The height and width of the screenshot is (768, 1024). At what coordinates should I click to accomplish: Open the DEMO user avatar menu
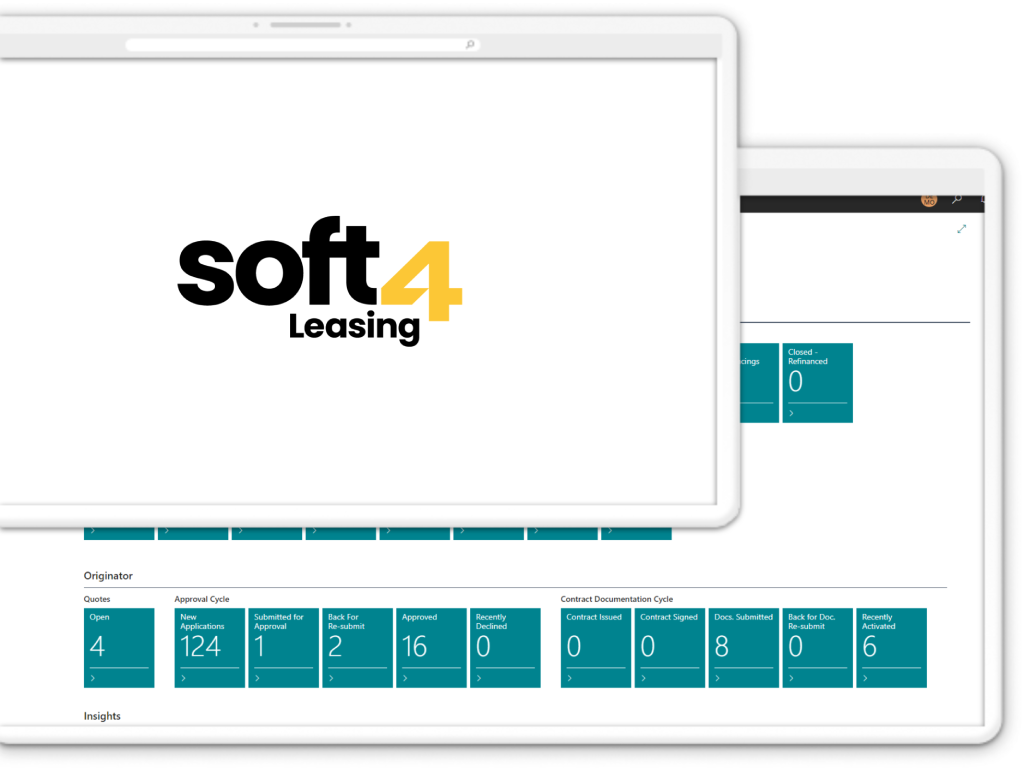(929, 200)
